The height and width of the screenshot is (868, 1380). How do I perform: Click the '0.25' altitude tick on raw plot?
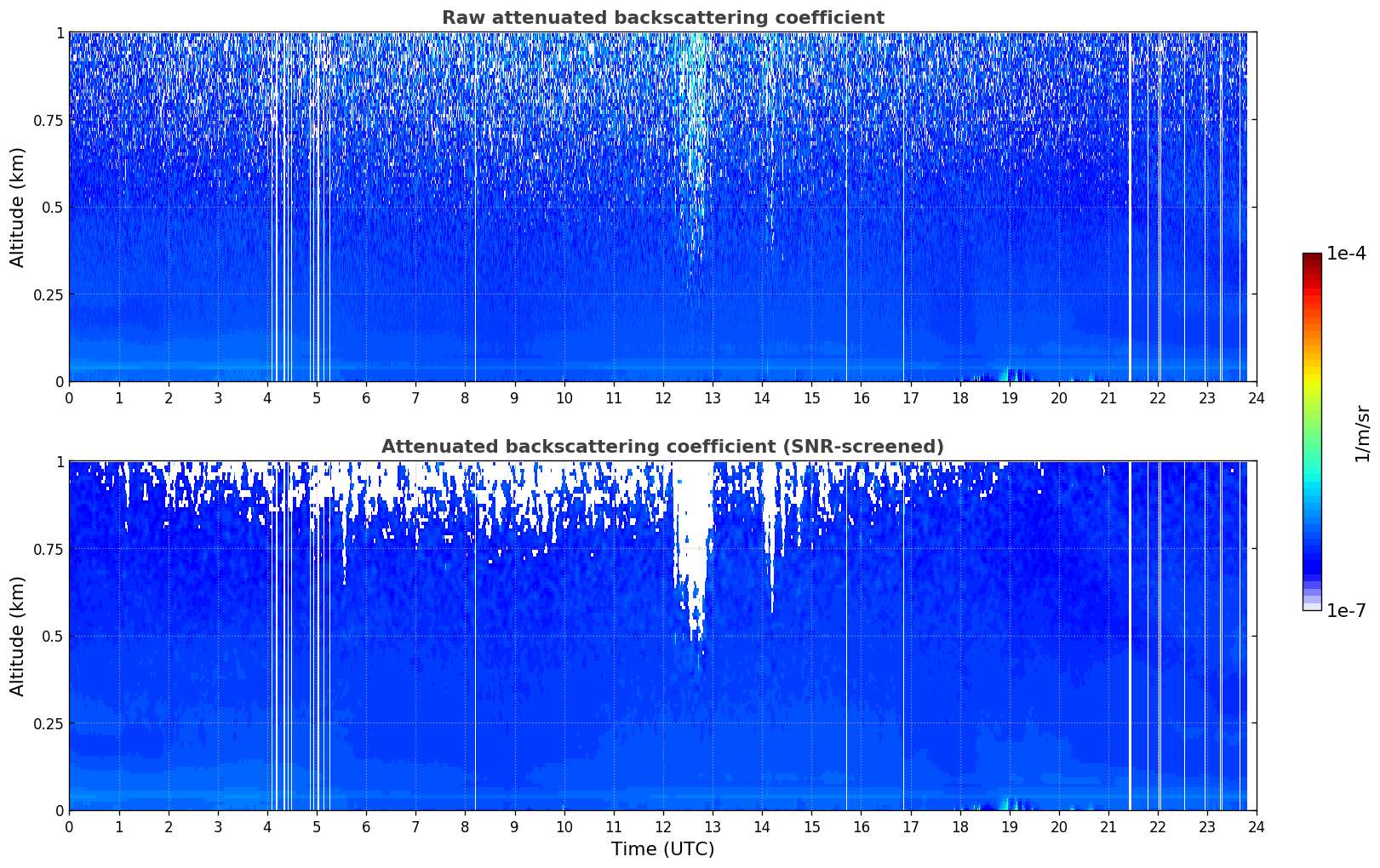49,294
